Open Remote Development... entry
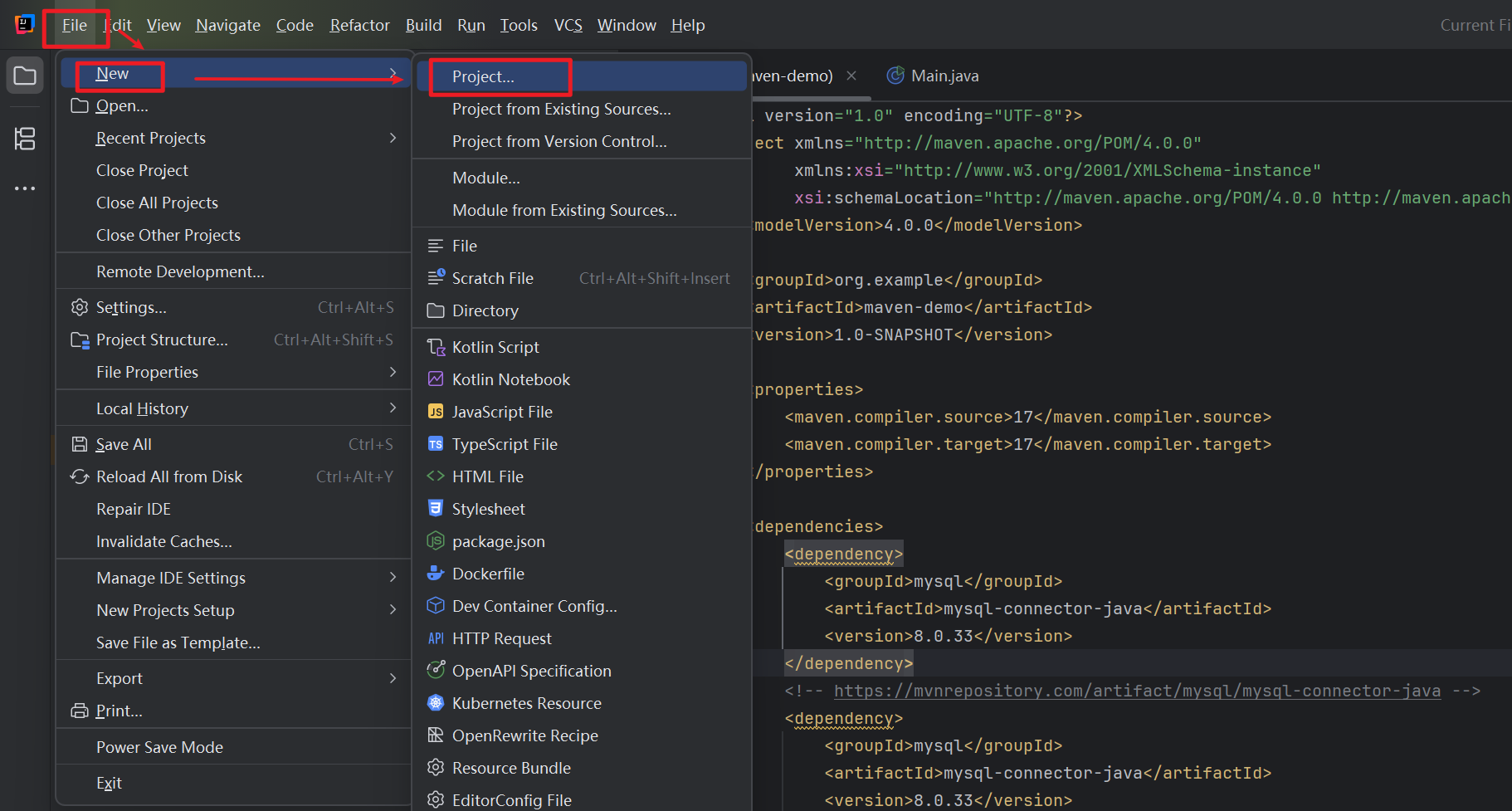 coord(233,271)
